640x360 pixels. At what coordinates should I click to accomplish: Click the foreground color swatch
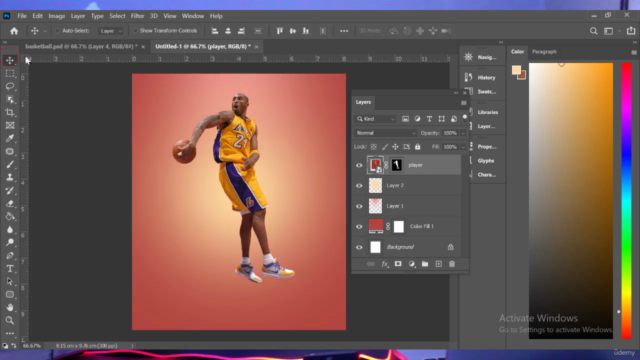pyautogui.click(x=516, y=70)
